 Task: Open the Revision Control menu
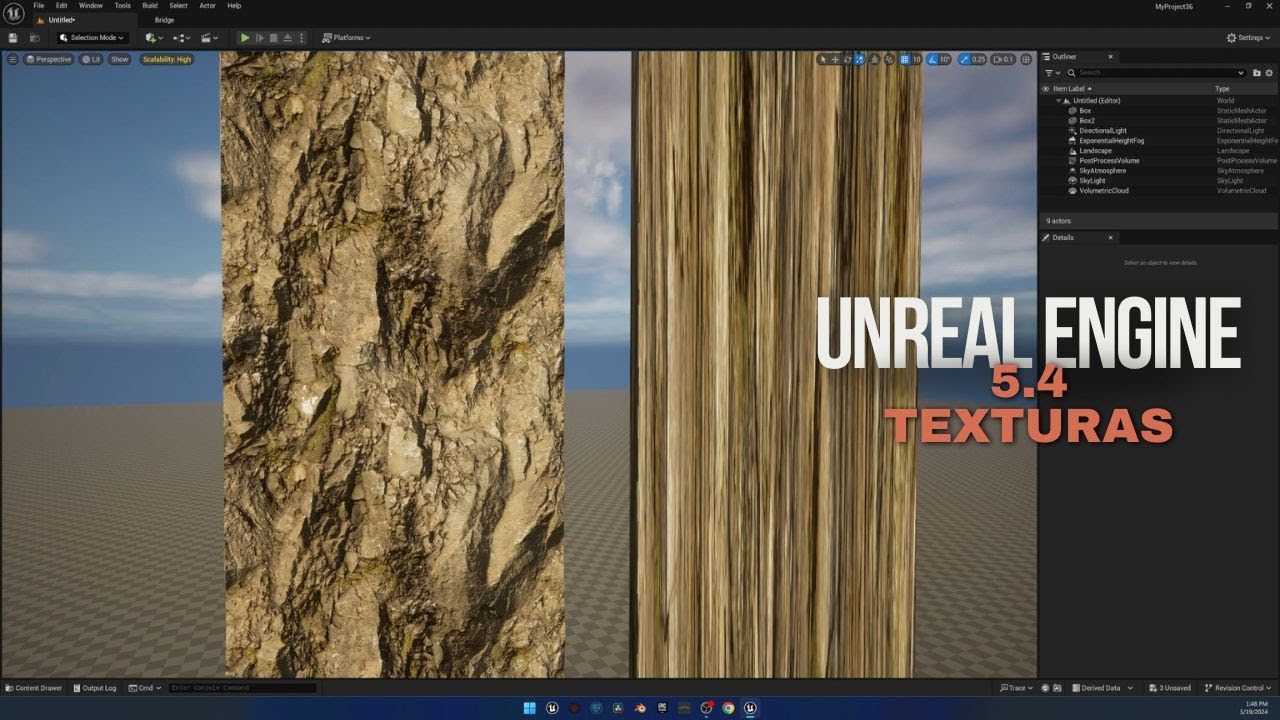click(x=1238, y=688)
